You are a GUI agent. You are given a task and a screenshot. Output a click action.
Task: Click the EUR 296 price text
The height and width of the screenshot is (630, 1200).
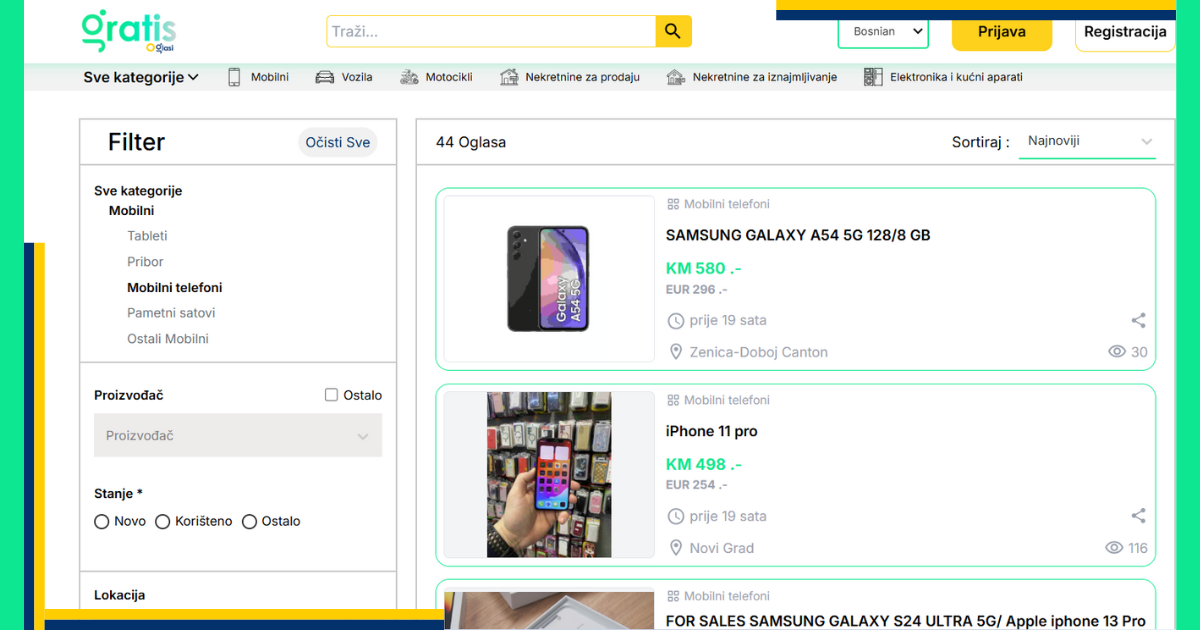(x=696, y=290)
